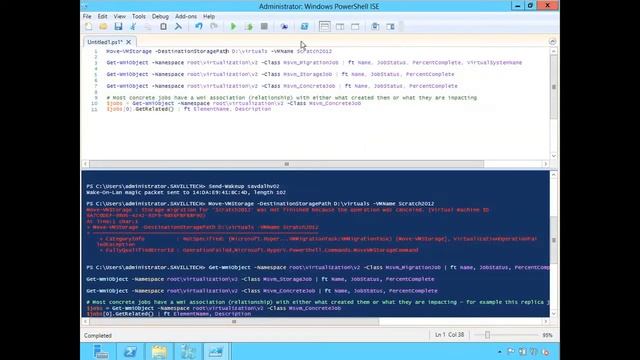
Task: Open File Explorer from taskbar
Action: point(159,351)
